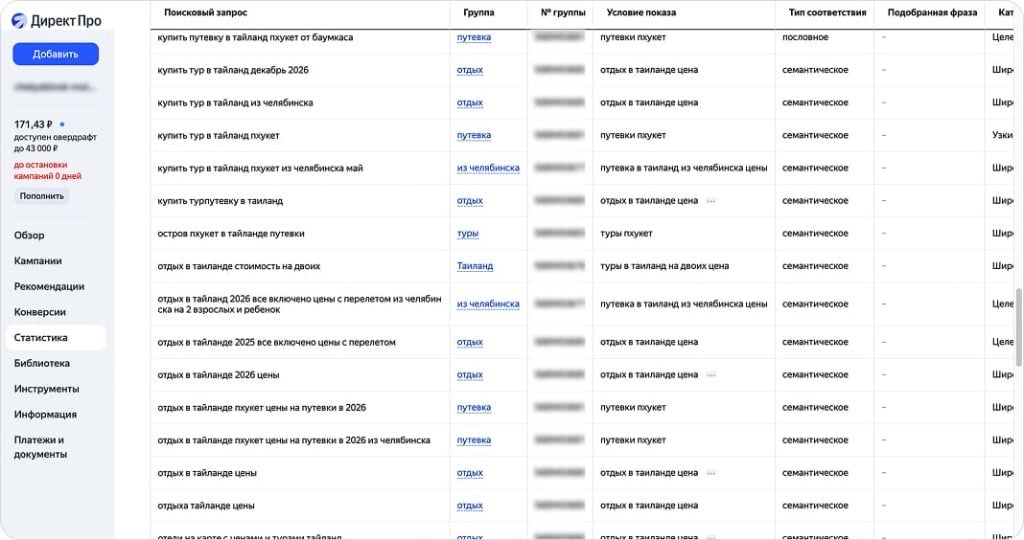
Task: Expand ellipsis in the 'отдых в таиланде 2026 цены' row
Action: [711, 375]
